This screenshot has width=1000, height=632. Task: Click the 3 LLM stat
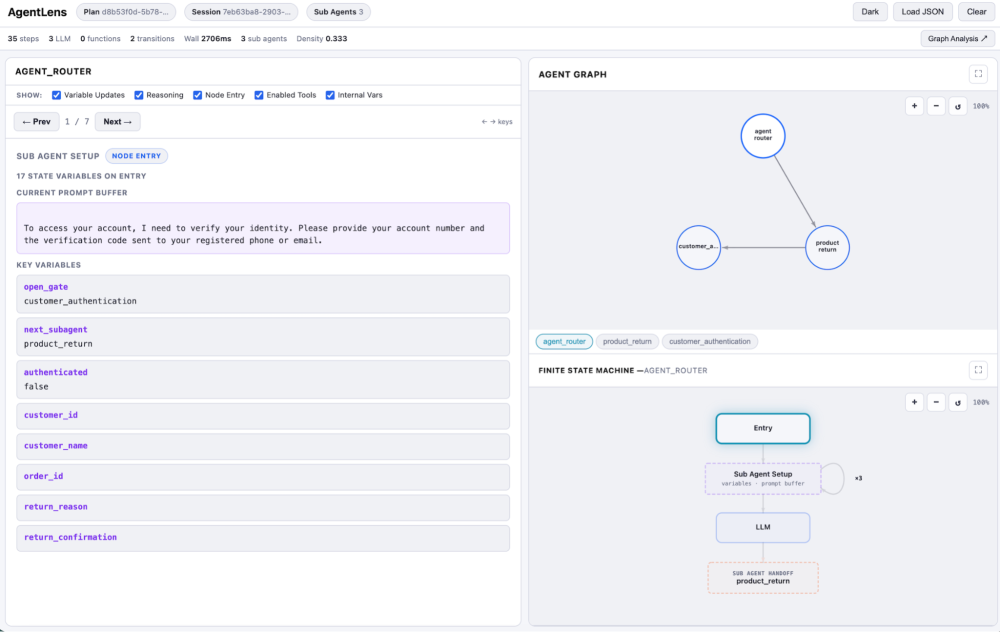[x=59, y=38]
